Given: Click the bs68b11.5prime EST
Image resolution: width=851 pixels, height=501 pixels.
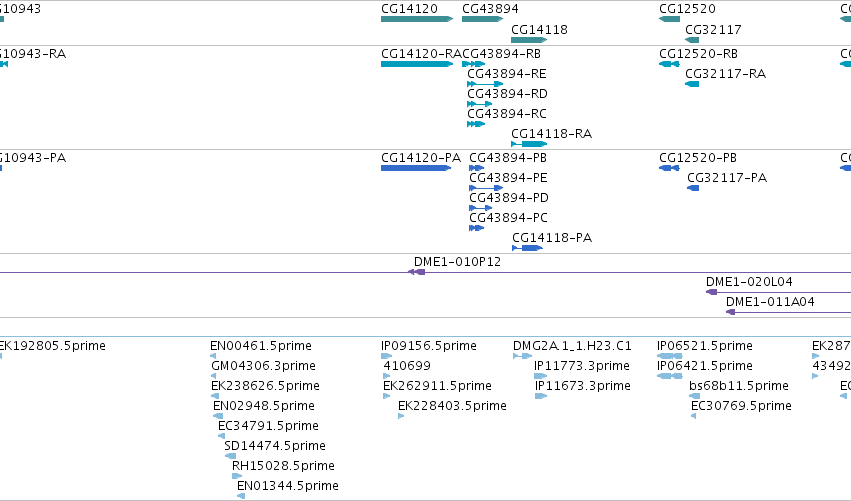Looking at the screenshot, I should 694,396.
